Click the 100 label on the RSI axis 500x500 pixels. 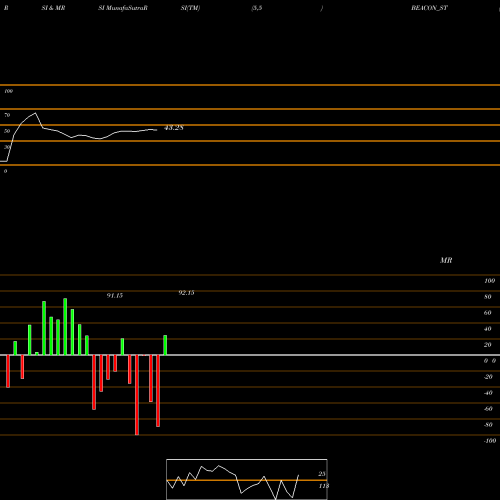[x=8, y=91]
